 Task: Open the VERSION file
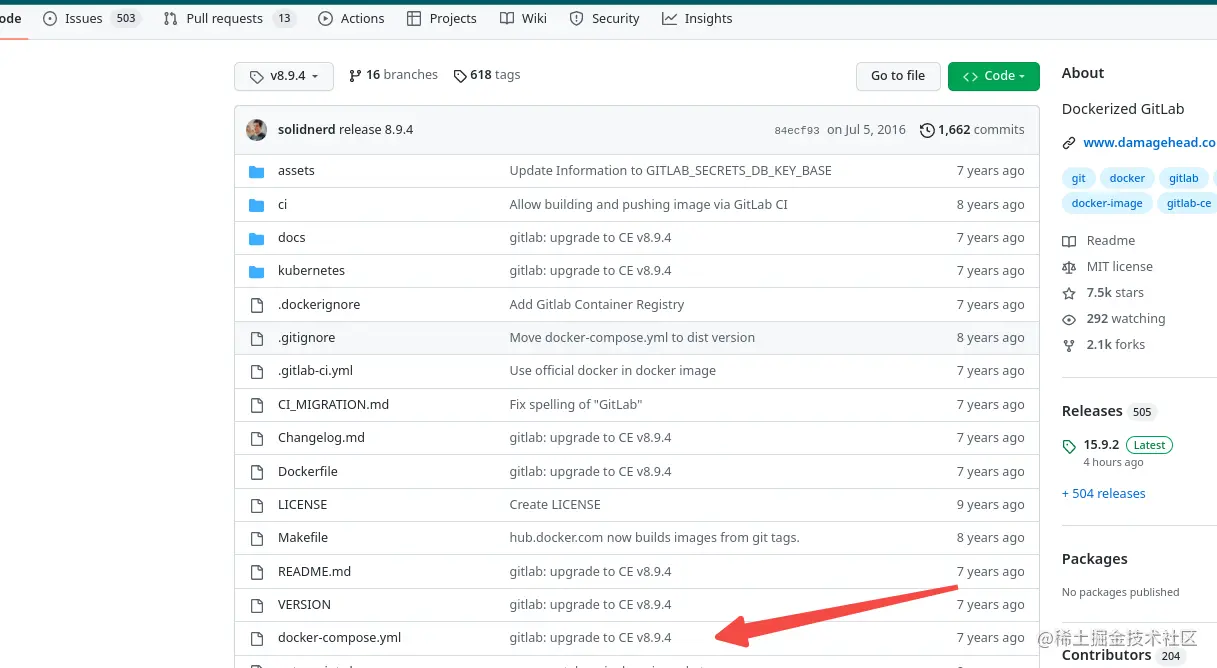click(304, 605)
